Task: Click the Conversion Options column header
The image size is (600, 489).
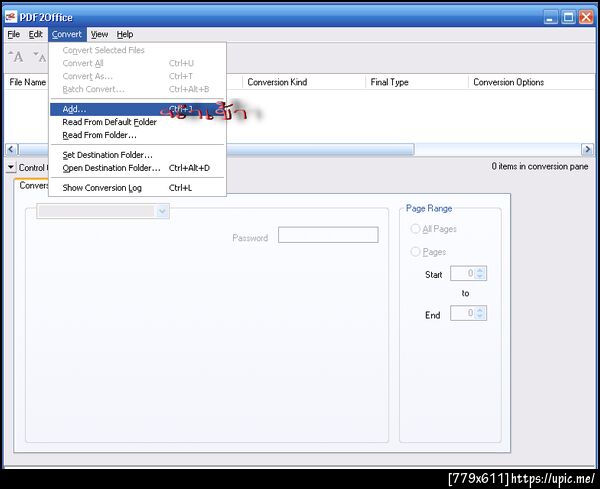Action: (532, 82)
